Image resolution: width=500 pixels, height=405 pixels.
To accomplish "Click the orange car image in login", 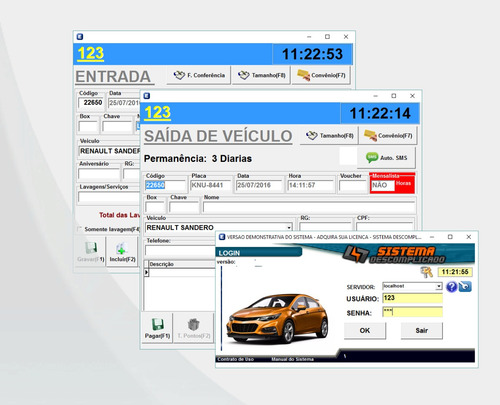I will click(x=277, y=318).
